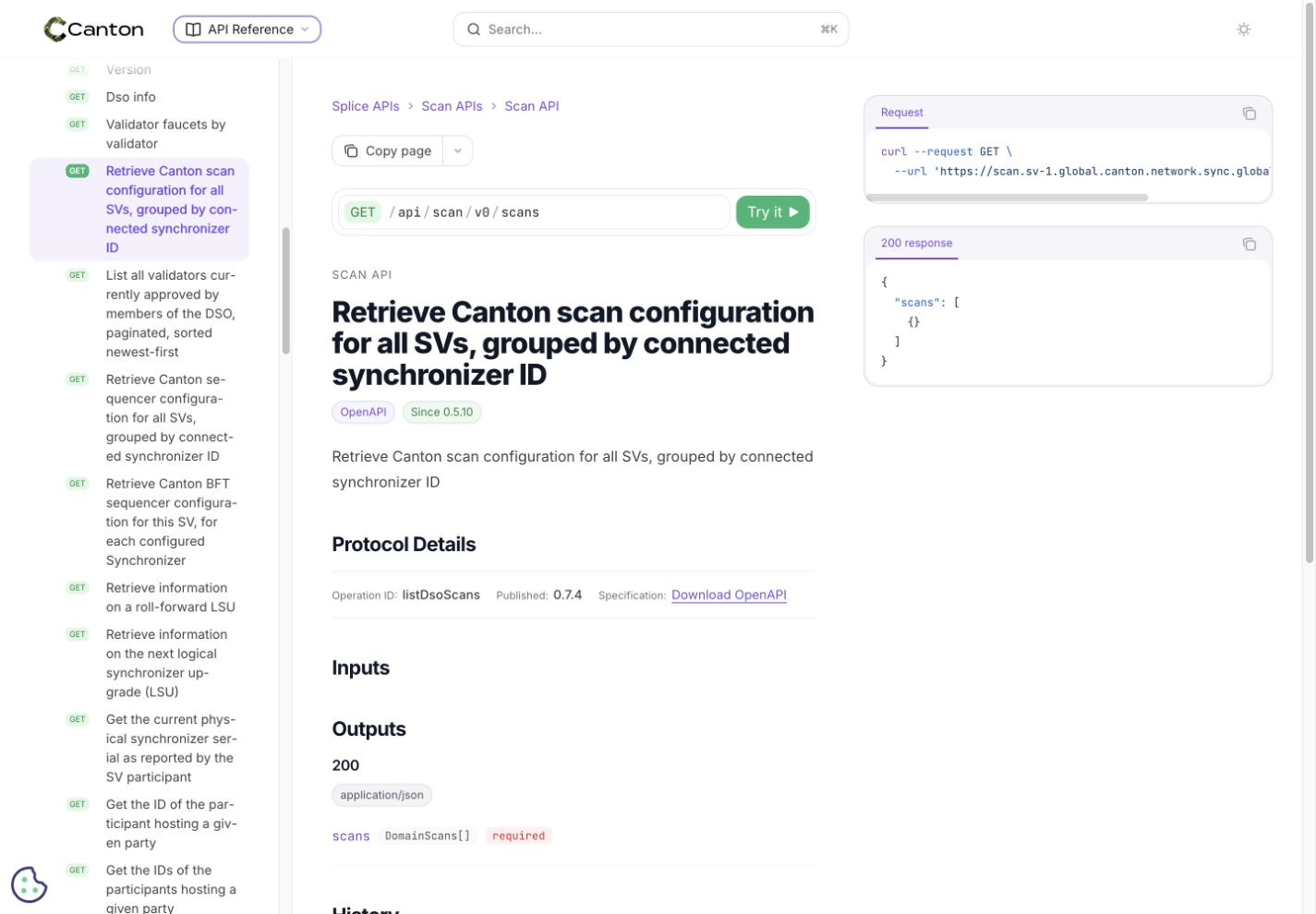This screenshot has width=1316, height=914.
Task: Toggle the light/dark theme sun icon
Action: (x=1244, y=30)
